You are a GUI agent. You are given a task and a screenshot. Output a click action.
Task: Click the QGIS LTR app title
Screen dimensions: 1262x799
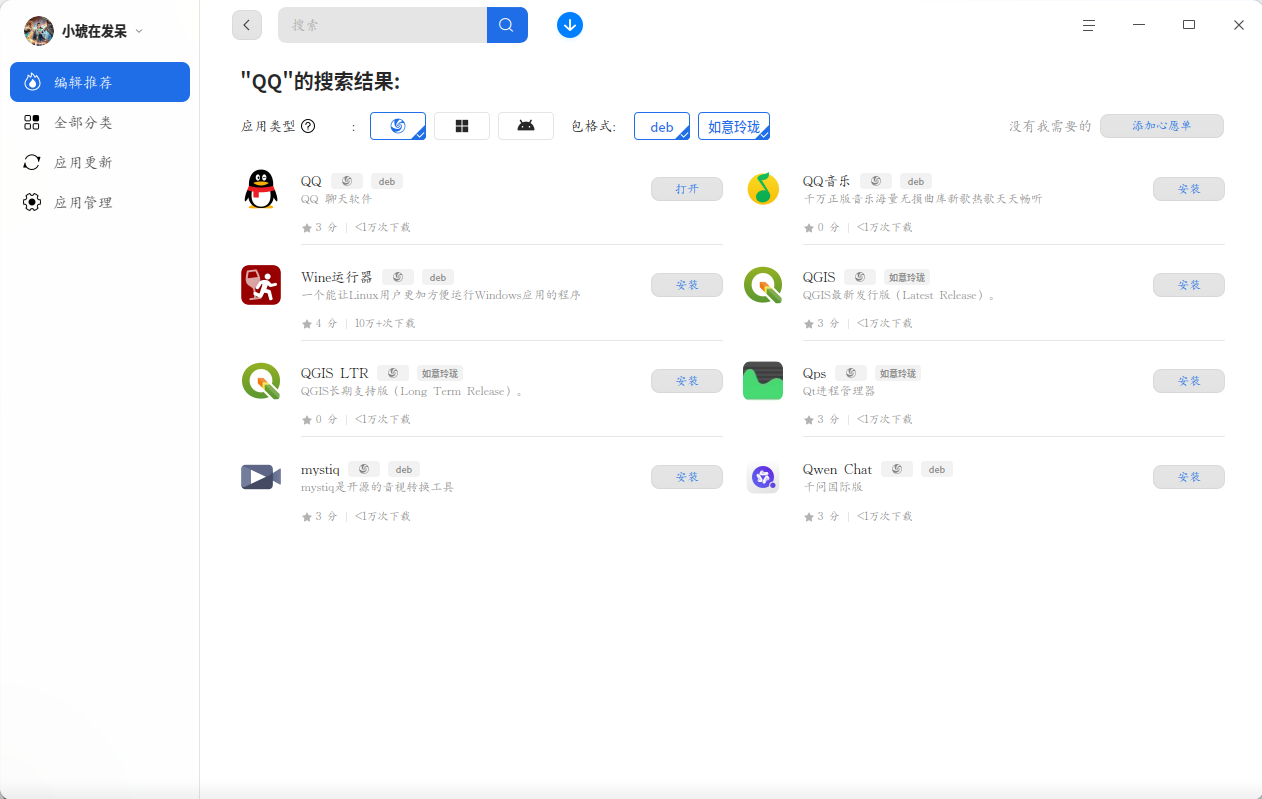[335, 373]
